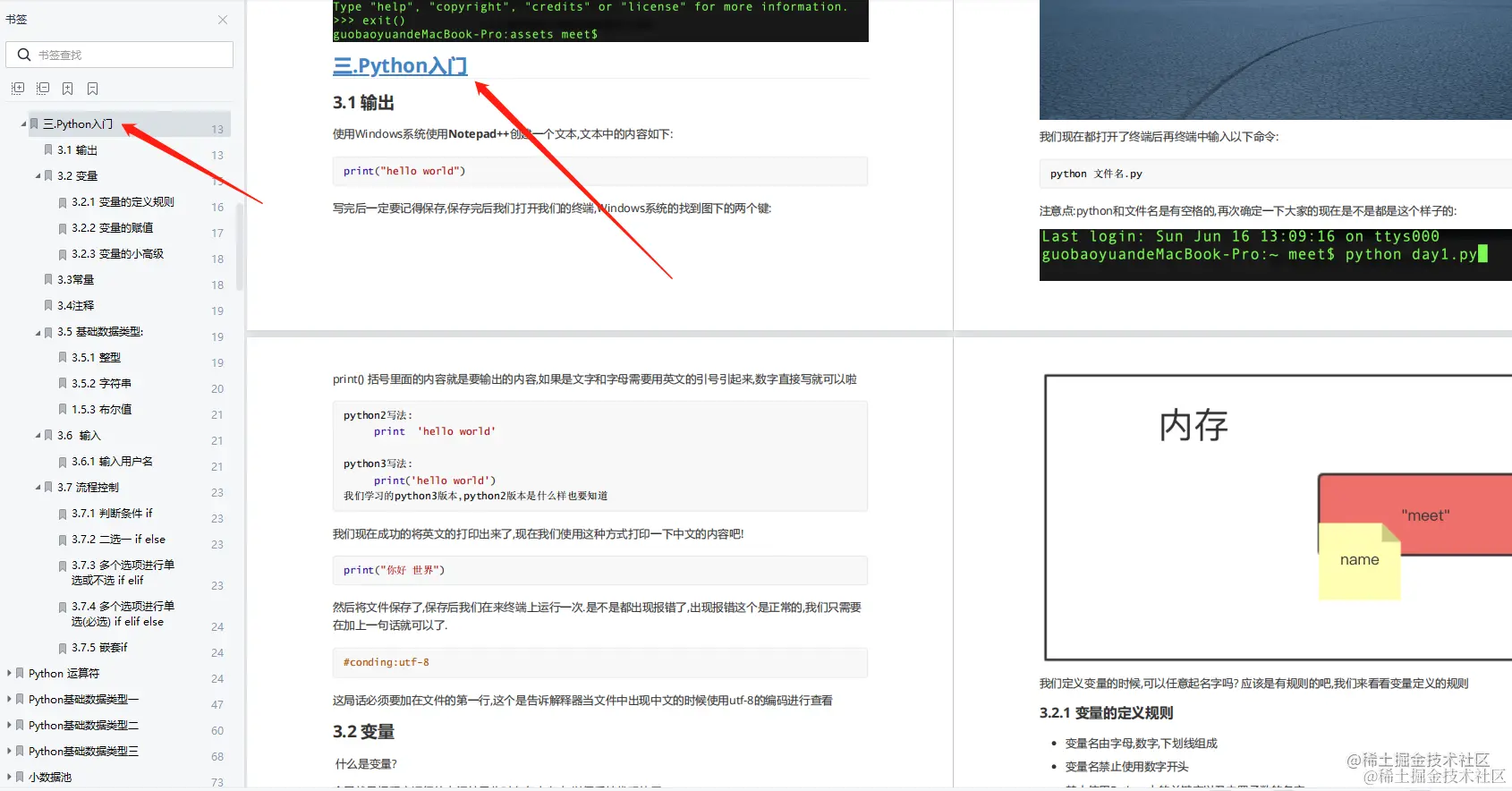Select the 三.Python入门 bookmark
The width and height of the screenshot is (1512, 791).
pyautogui.click(x=78, y=124)
